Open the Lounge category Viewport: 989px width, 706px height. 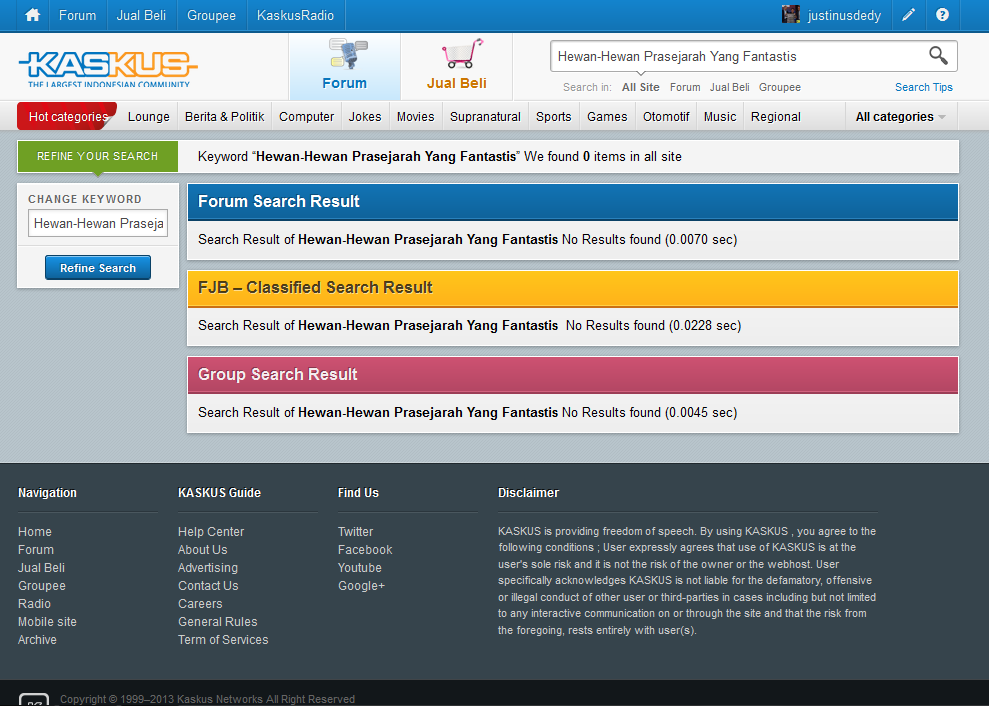(149, 117)
